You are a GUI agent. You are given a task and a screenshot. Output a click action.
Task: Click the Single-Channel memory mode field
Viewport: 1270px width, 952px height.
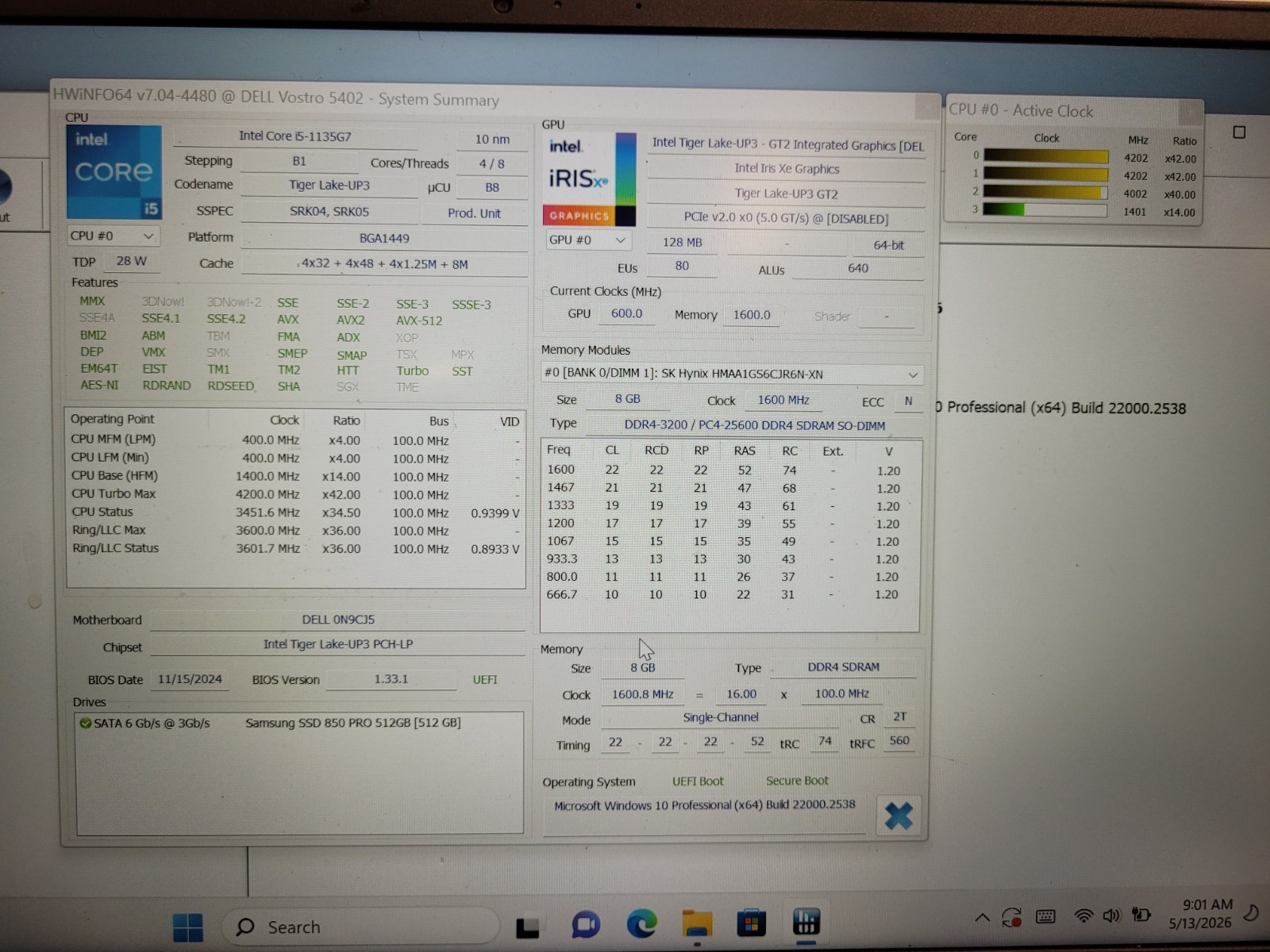[721, 718]
